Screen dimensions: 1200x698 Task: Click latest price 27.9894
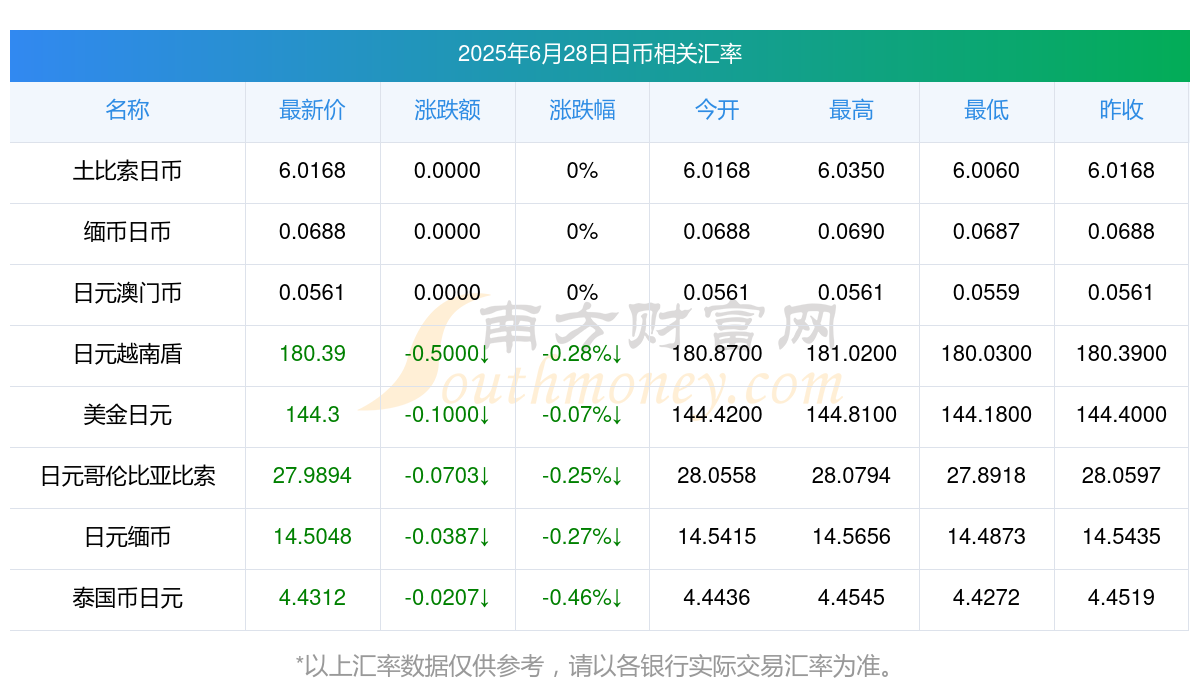coord(312,476)
